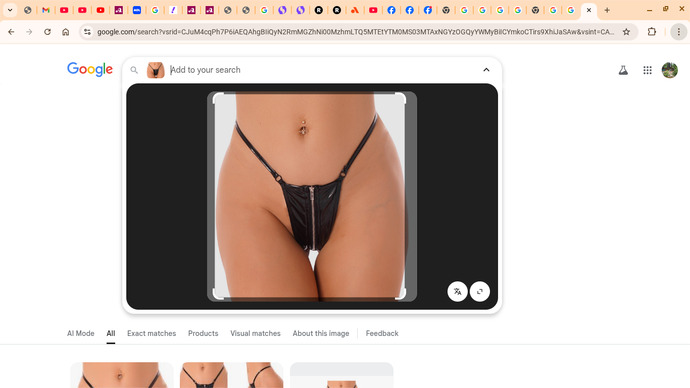The width and height of the screenshot is (690, 388).
Task: Open the Products tab
Action: click(x=203, y=333)
